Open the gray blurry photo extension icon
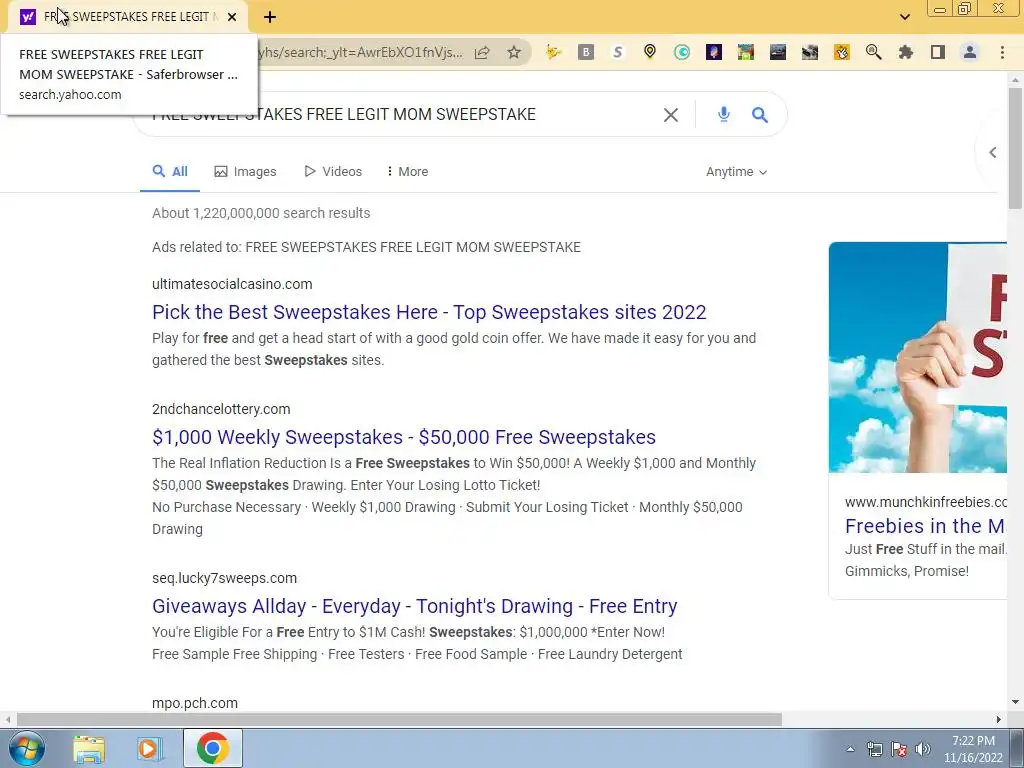 point(810,52)
